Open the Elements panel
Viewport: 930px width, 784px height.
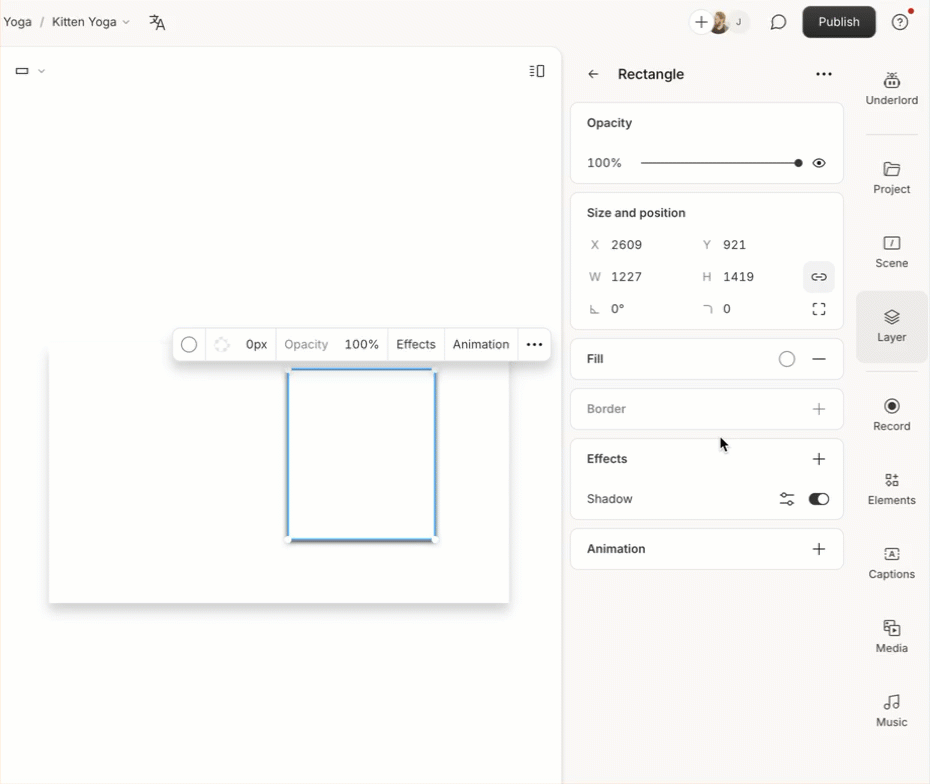(x=891, y=489)
